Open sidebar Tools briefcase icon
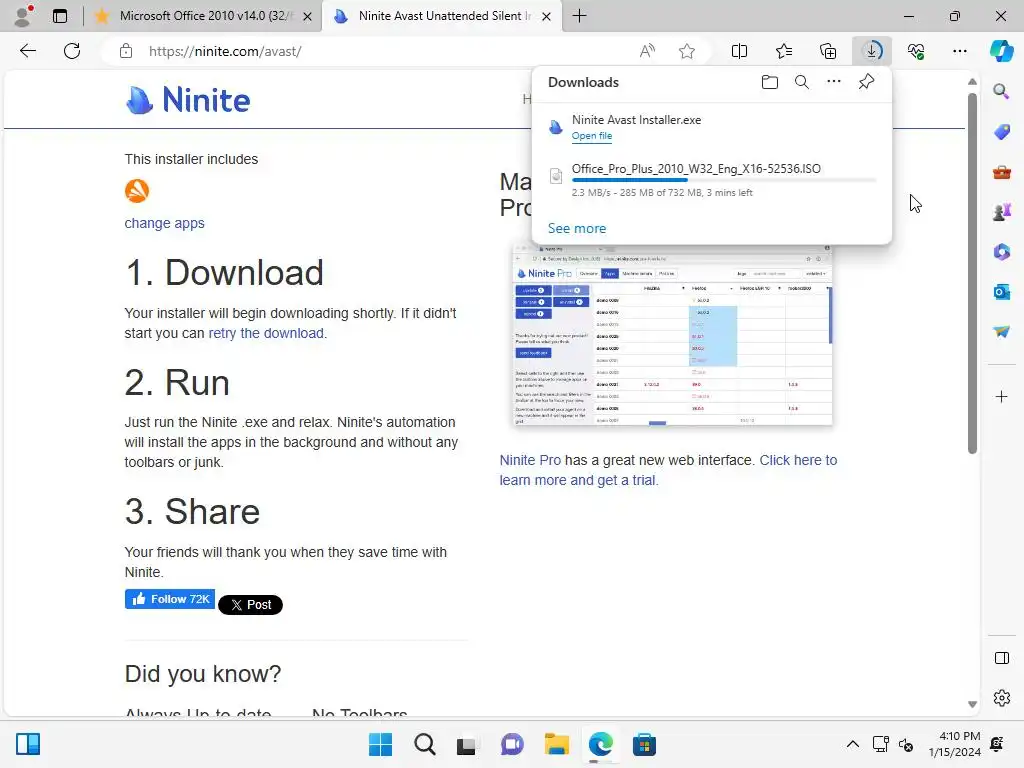1024x768 pixels. (x=1001, y=172)
